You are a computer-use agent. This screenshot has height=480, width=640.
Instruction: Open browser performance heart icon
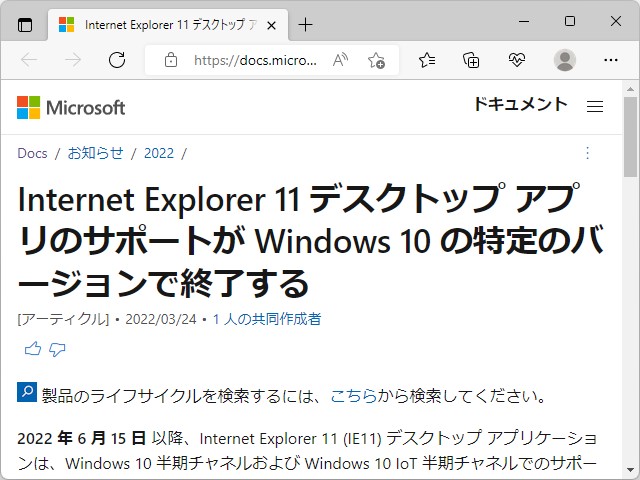[x=517, y=60]
